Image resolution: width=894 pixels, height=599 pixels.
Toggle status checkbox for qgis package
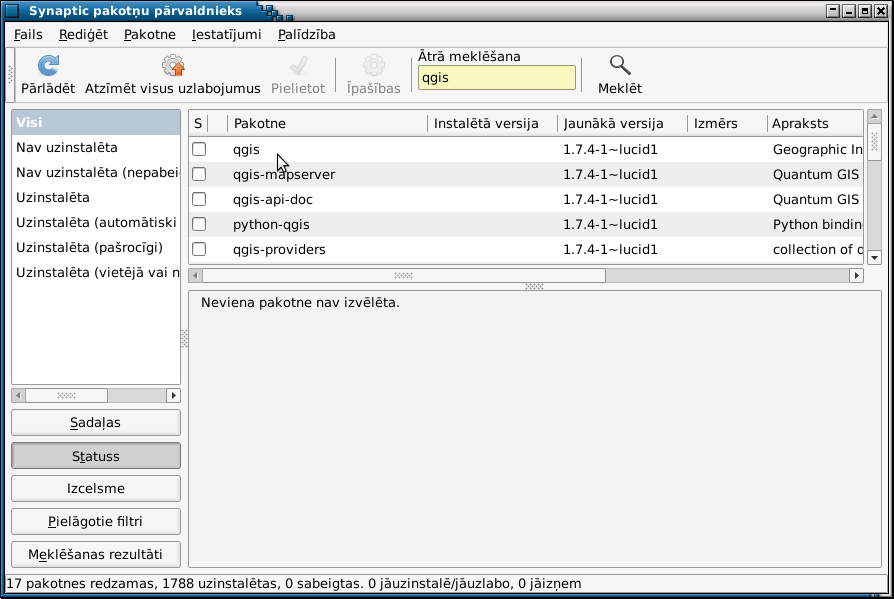[x=199, y=149]
